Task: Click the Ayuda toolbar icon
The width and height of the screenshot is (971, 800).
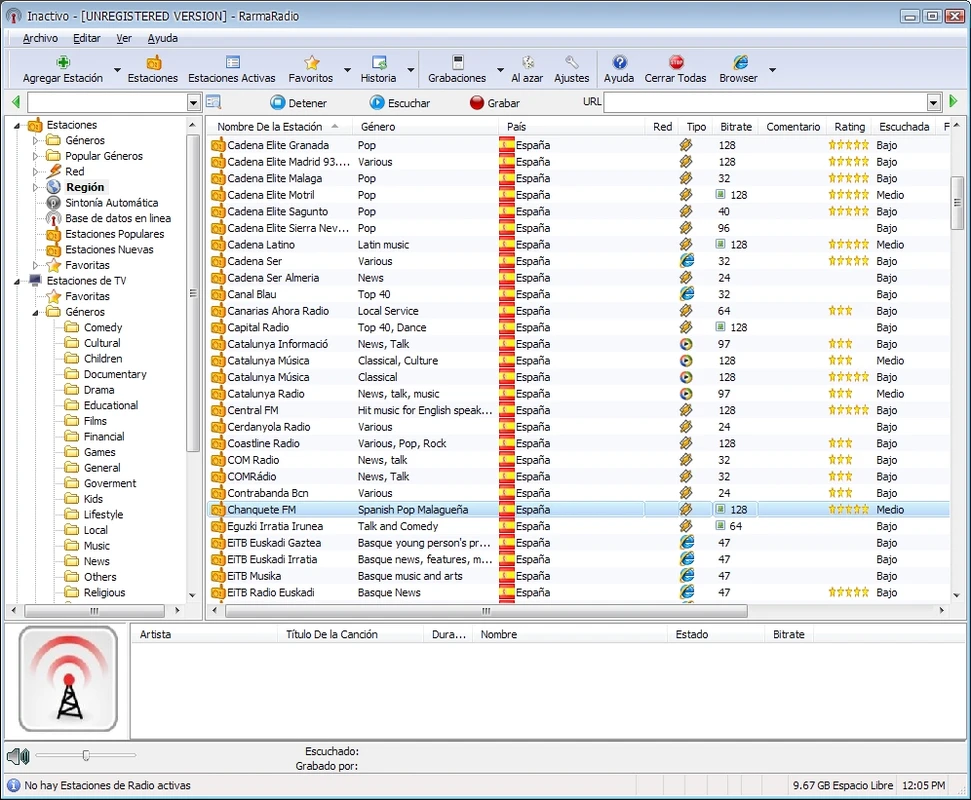Action: [x=619, y=63]
